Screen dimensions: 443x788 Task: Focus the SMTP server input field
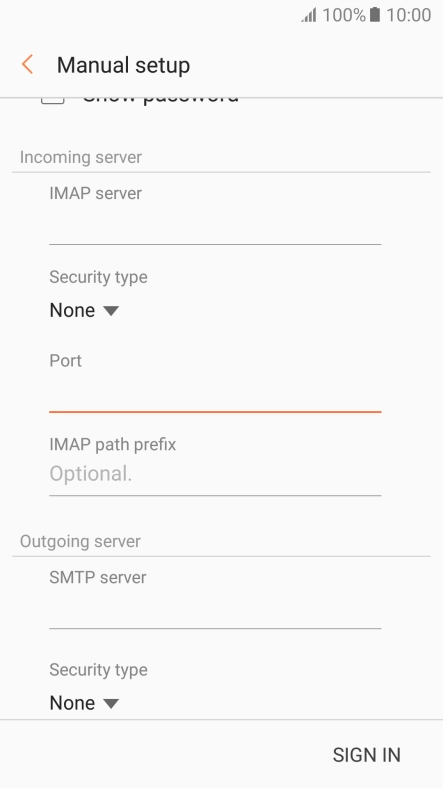[215, 612]
